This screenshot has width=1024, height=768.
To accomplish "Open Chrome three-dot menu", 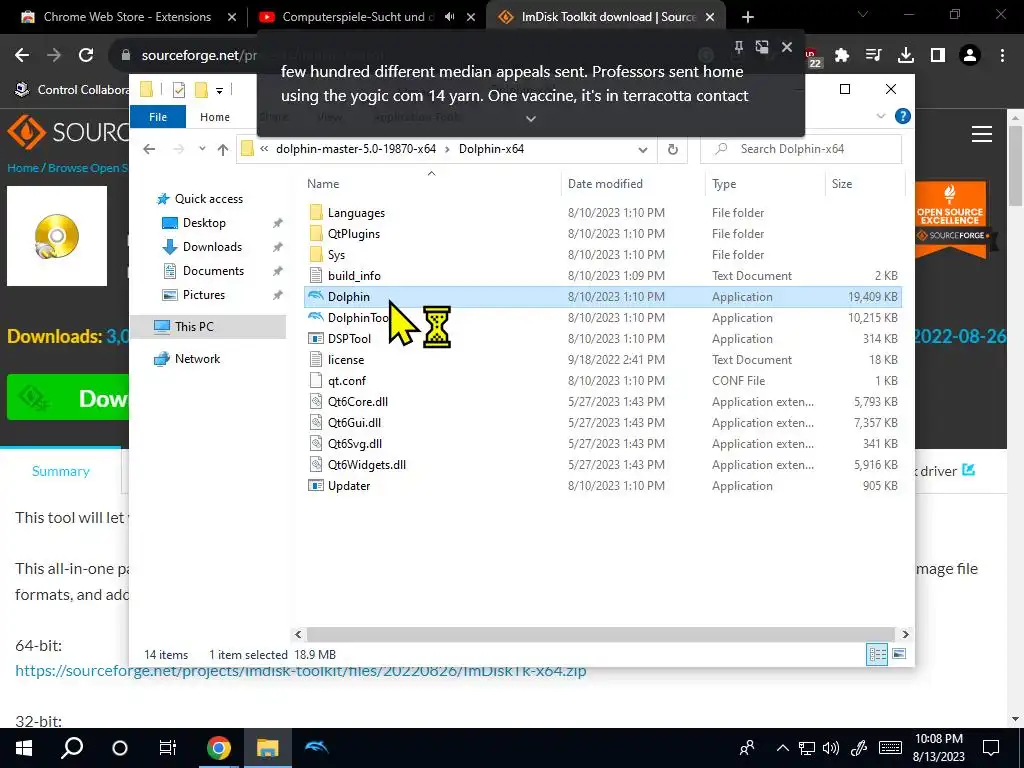I will click(x=1002, y=56).
